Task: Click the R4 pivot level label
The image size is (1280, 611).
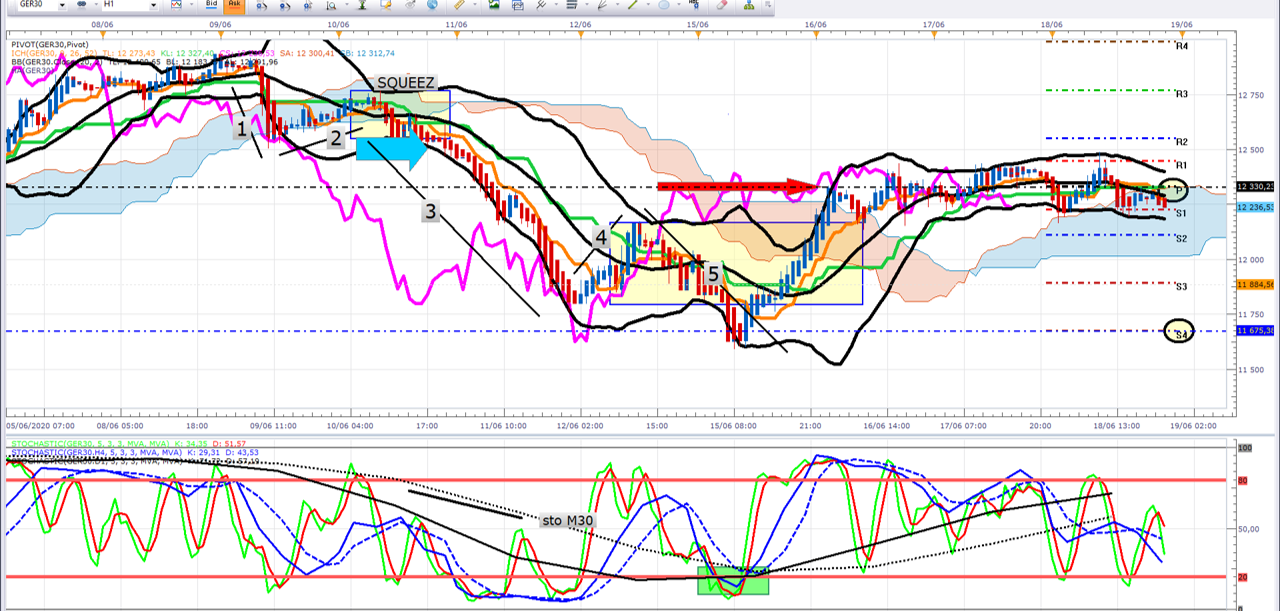Action: [1181, 46]
